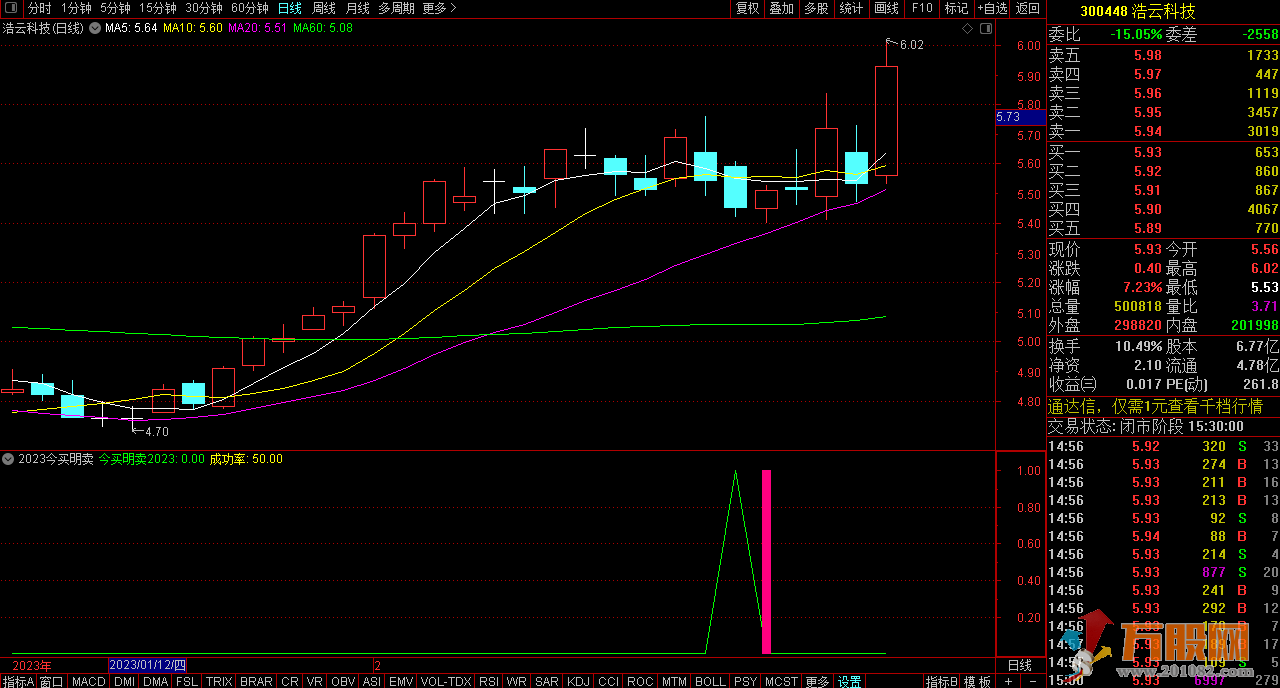The height and width of the screenshot is (688, 1280).
Task: Select the 15分钟 period tab
Action: coord(158,8)
